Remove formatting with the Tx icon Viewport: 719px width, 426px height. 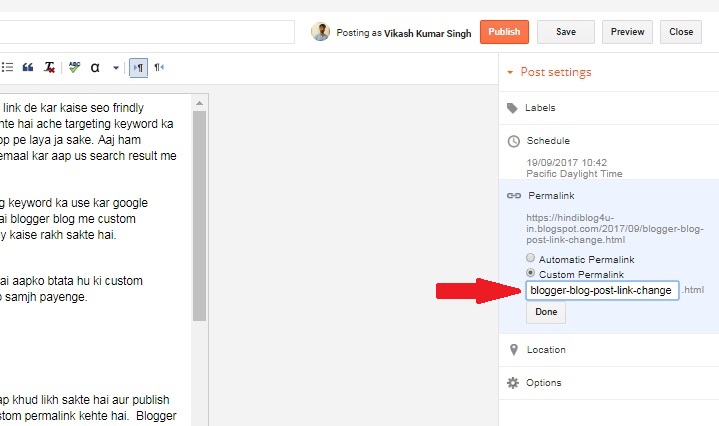pos(49,67)
